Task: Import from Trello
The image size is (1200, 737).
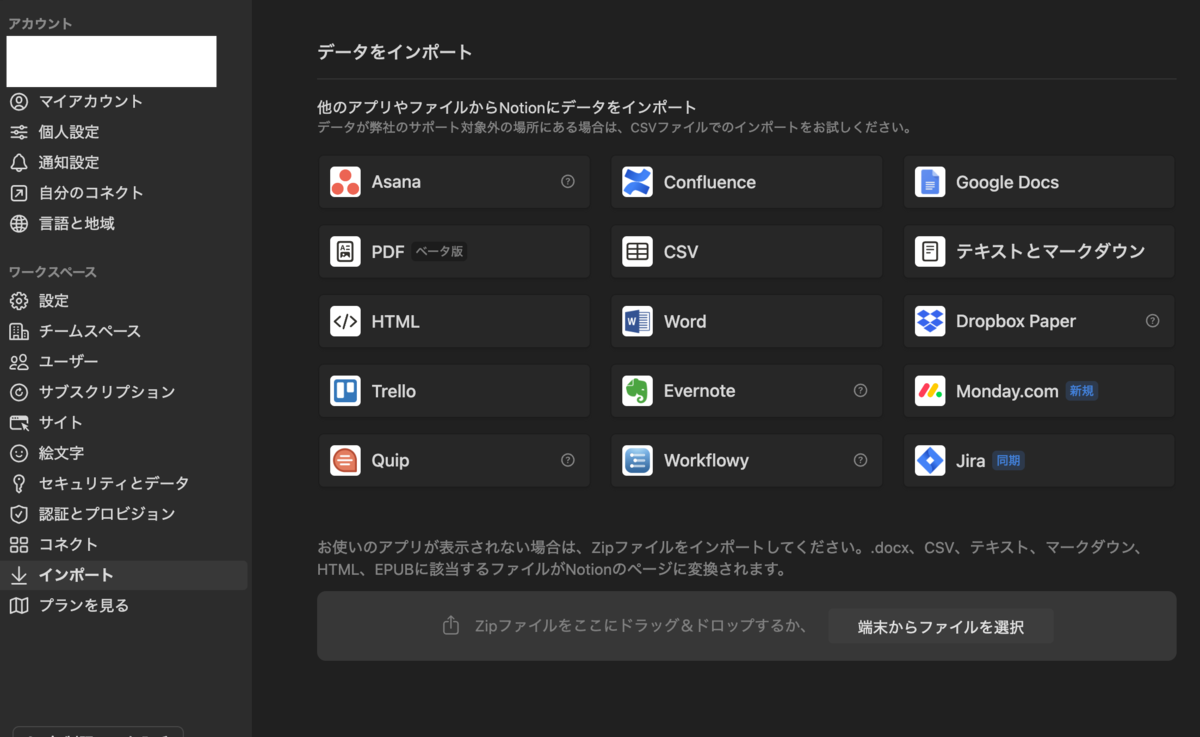Action: pyautogui.click(x=455, y=391)
